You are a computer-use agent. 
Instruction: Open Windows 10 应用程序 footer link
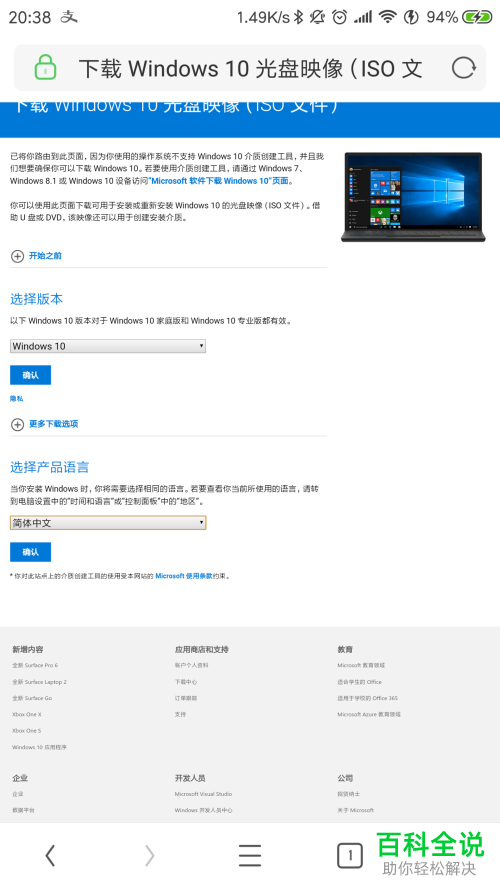[40, 747]
